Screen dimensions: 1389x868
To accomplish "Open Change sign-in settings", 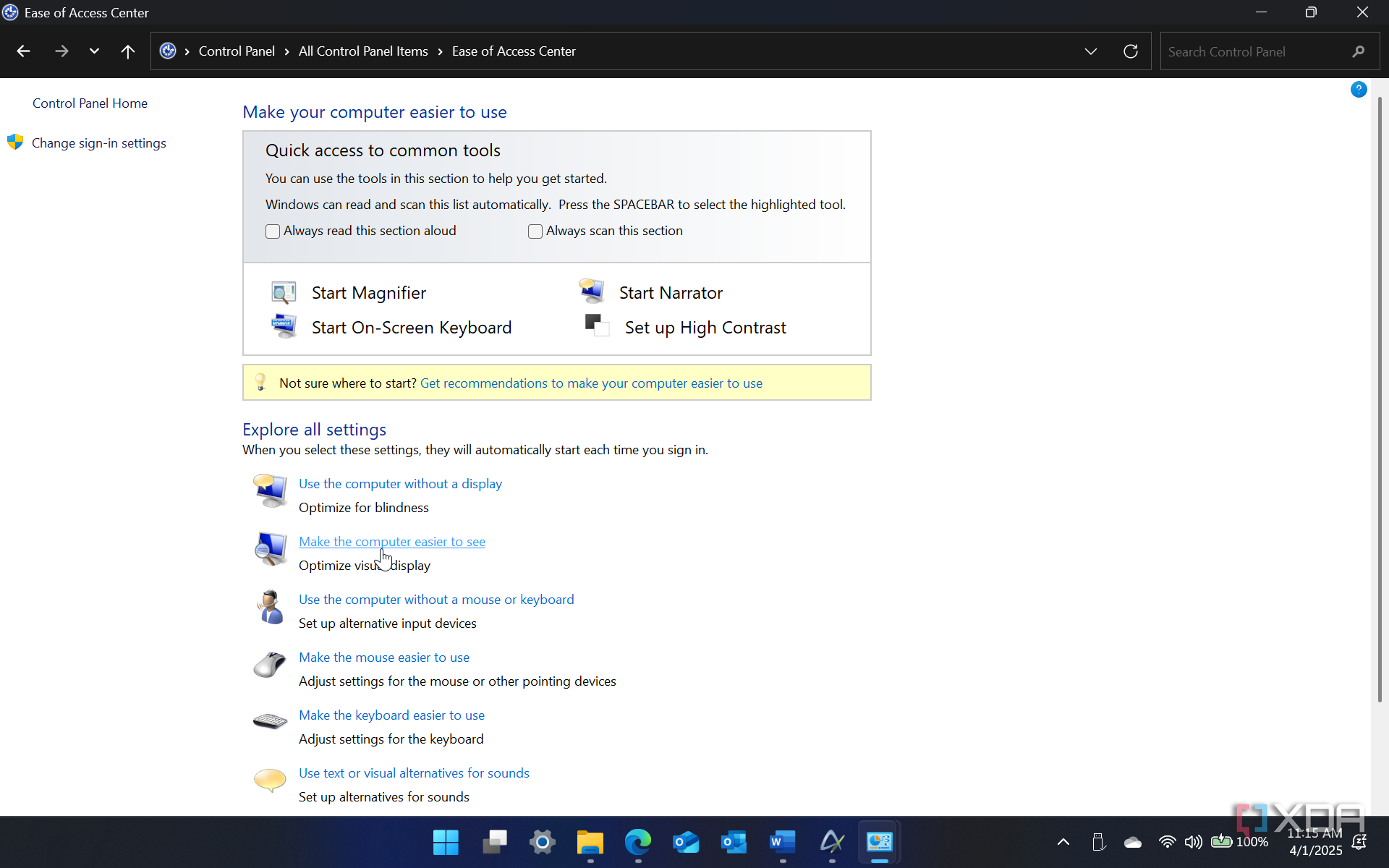I will pyautogui.click(x=99, y=143).
